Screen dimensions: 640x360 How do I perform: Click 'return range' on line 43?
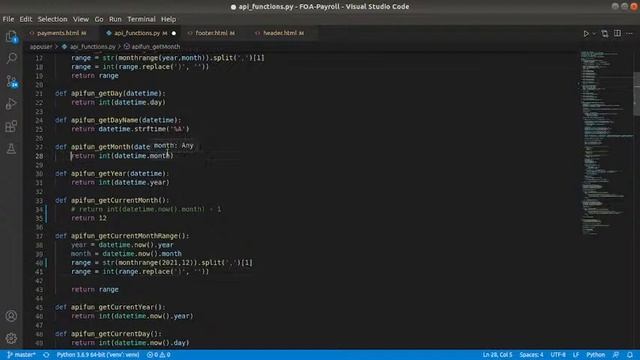coord(95,289)
